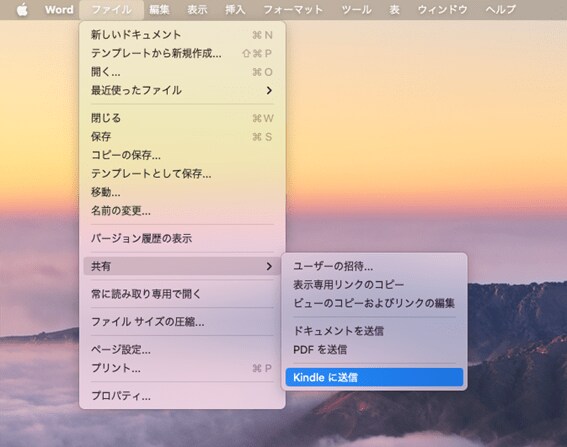Open the 挿入 menu

pos(235,10)
